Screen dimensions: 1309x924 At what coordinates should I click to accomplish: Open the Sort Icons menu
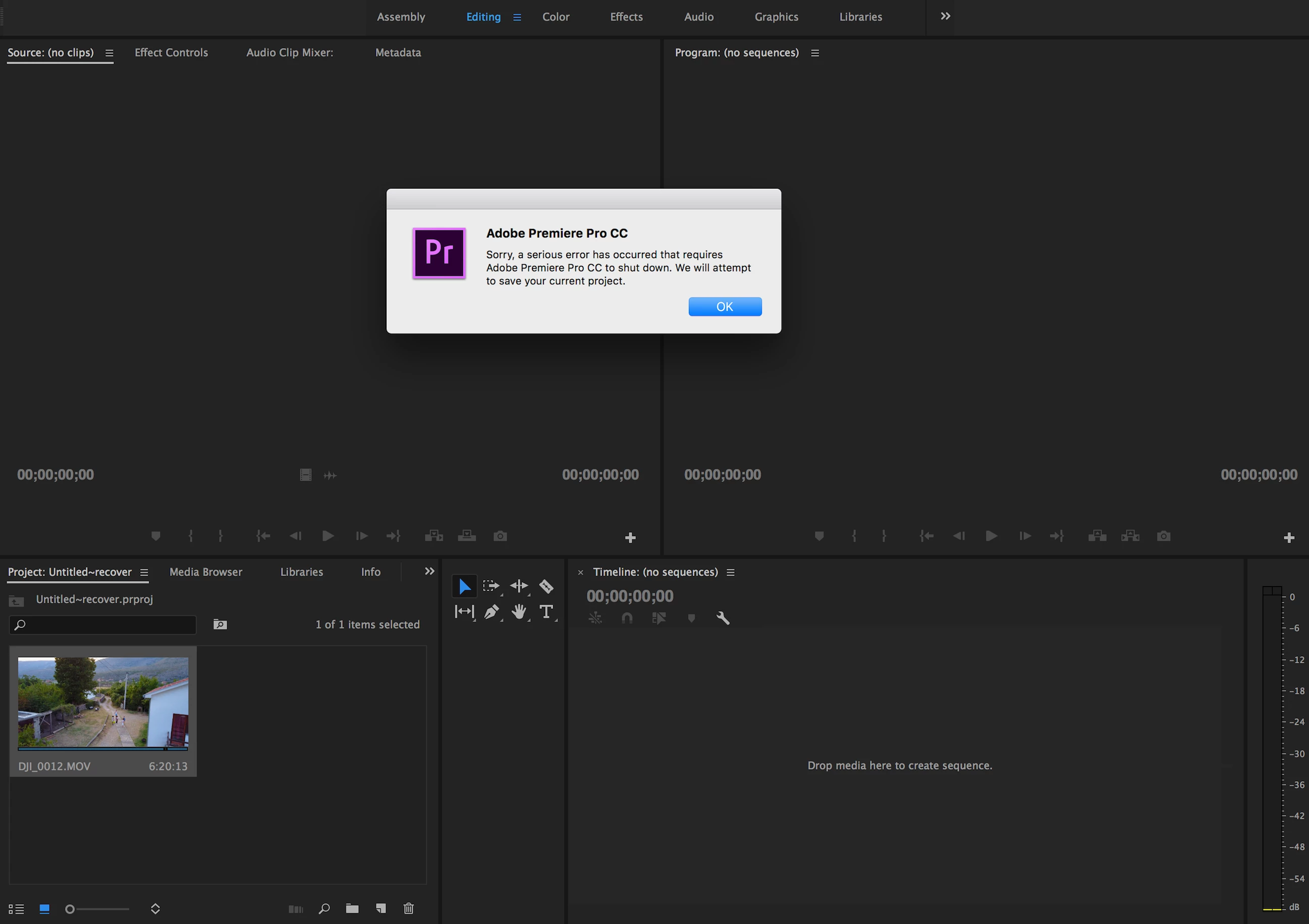(x=155, y=909)
